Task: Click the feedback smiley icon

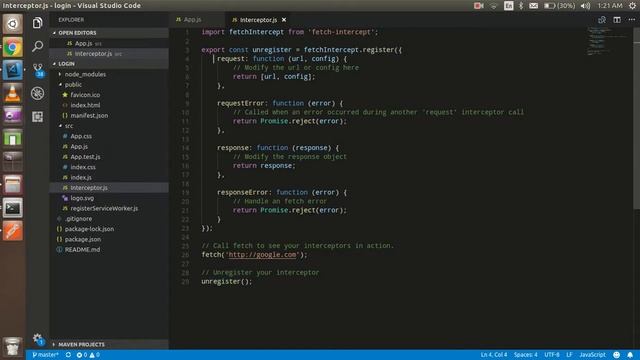Action: [x=617, y=355]
